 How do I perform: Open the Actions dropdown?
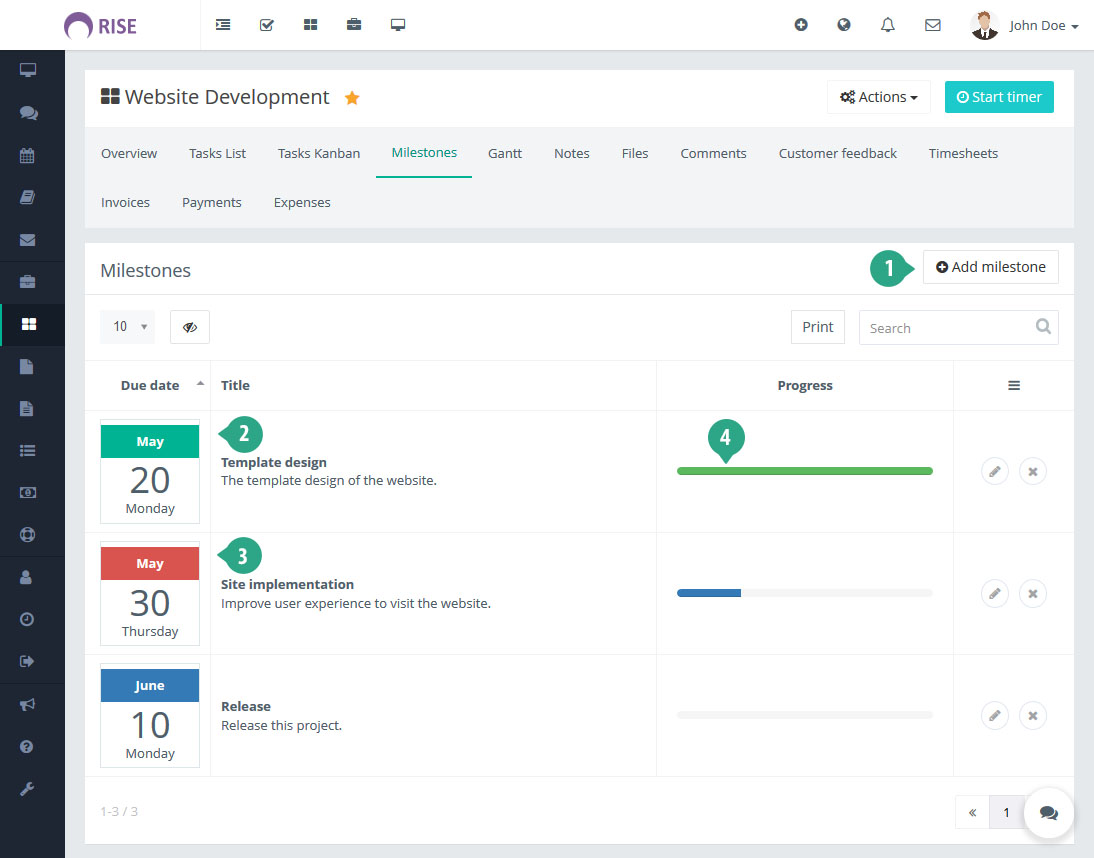[x=878, y=97]
